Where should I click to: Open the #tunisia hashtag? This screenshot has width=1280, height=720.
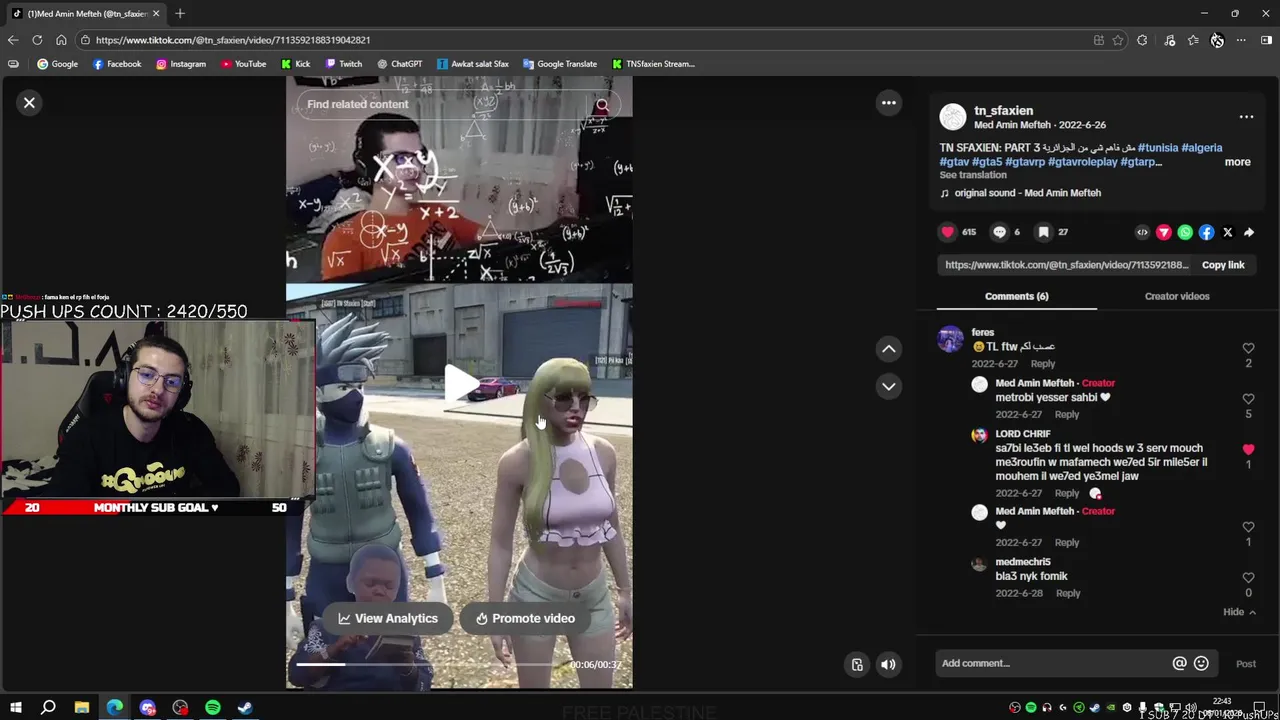[x=1157, y=148]
